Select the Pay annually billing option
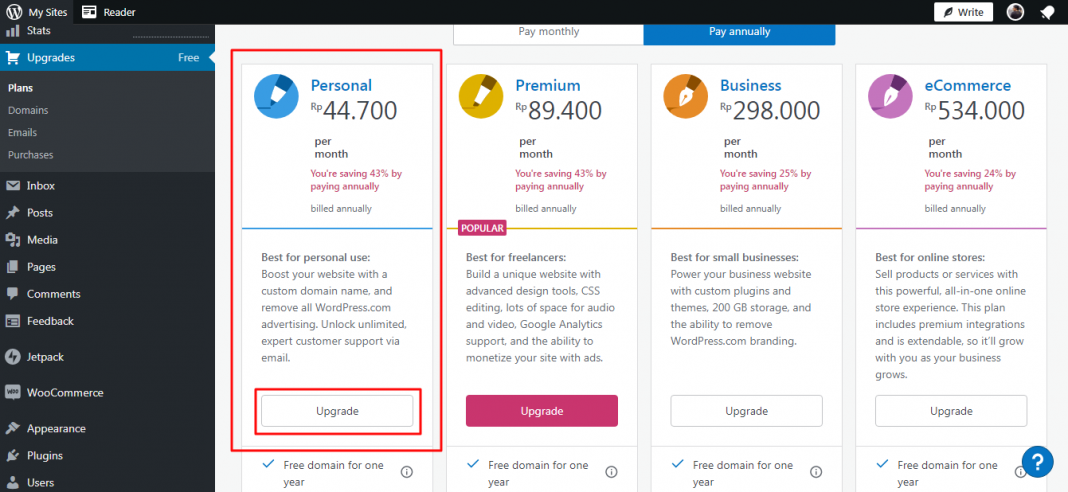Viewport: 1068px width, 492px height. [x=739, y=32]
